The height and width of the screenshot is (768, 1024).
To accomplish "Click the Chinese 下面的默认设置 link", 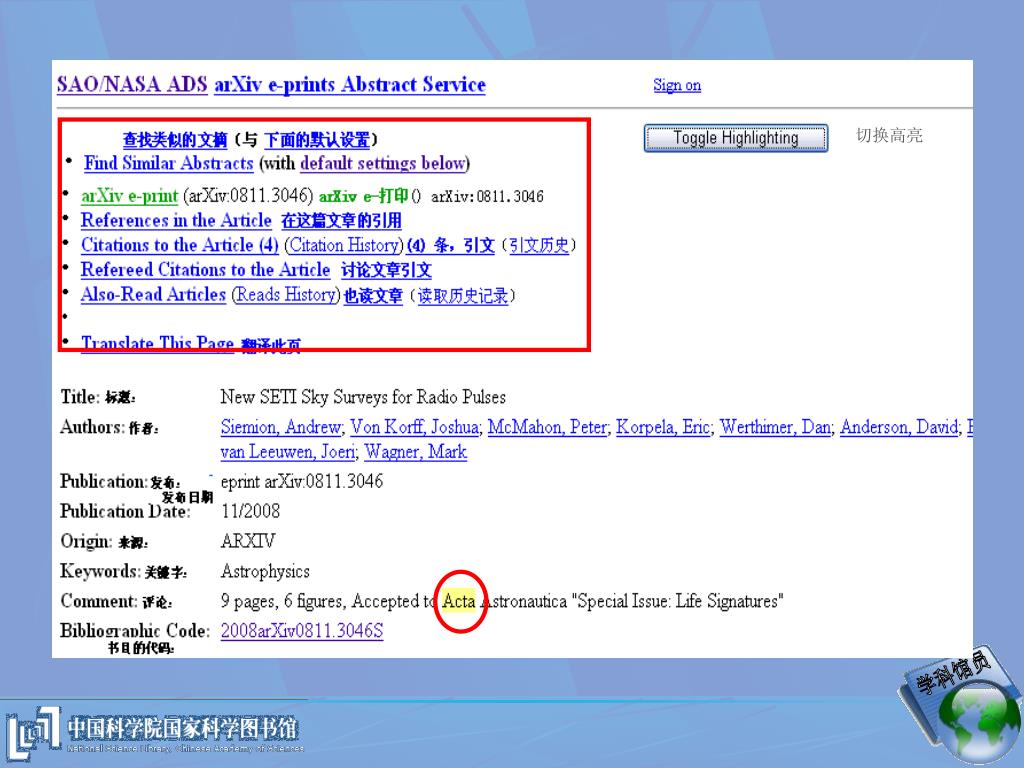I will [x=317, y=140].
